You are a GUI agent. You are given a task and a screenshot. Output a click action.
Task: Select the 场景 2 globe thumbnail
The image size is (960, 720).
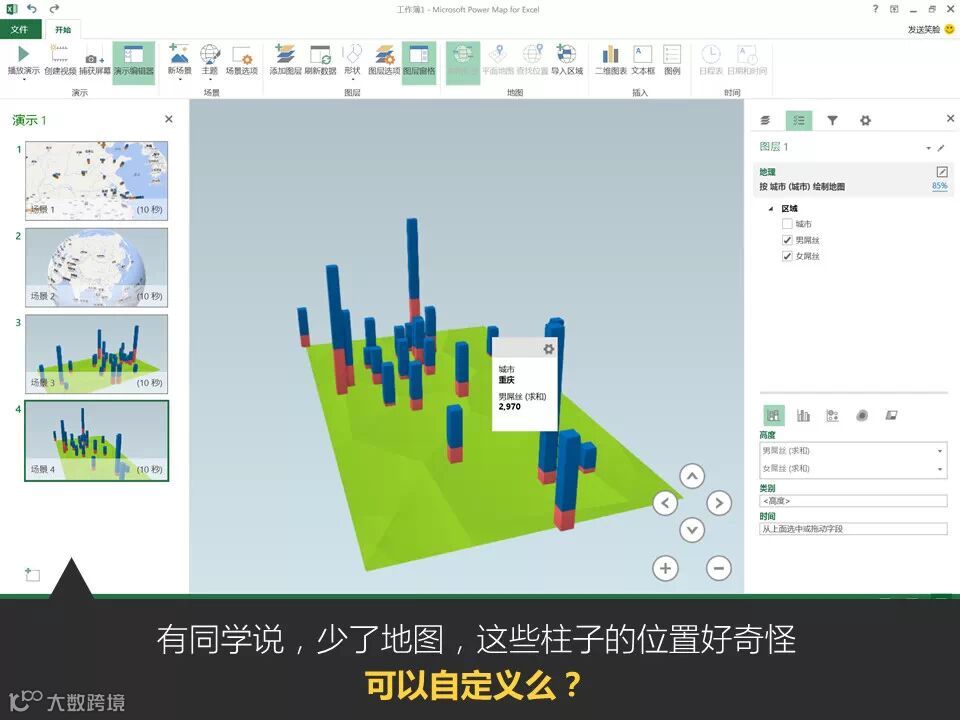click(96, 268)
